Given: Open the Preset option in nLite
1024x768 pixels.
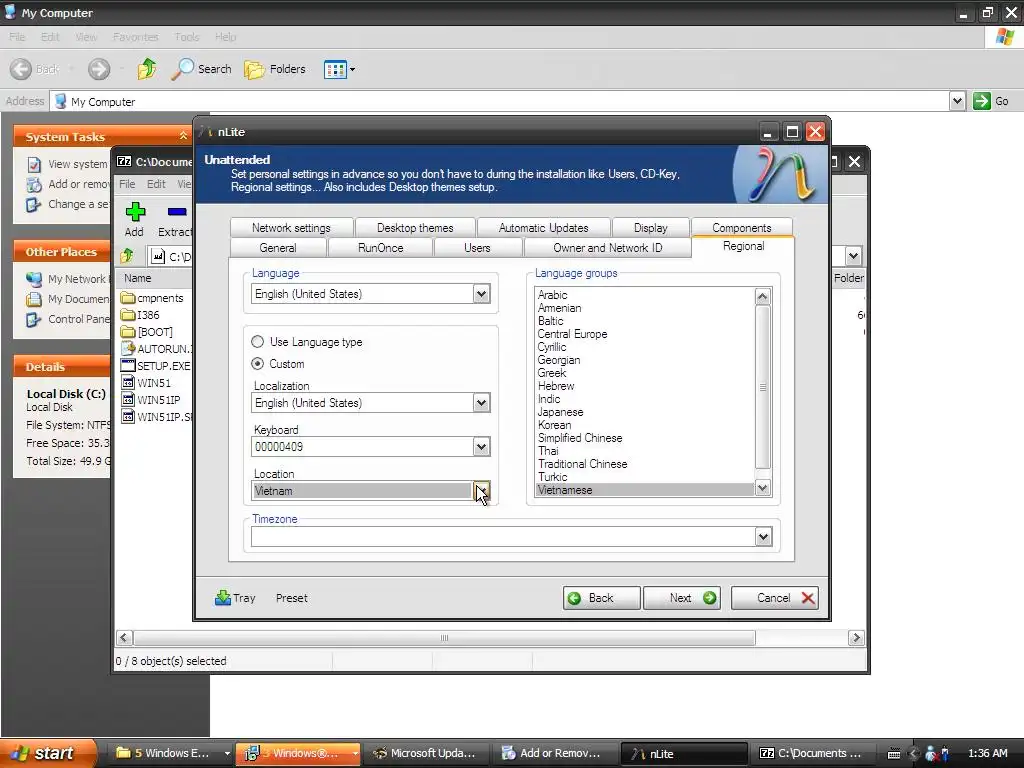Looking at the screenshot, I should (291, 598).
